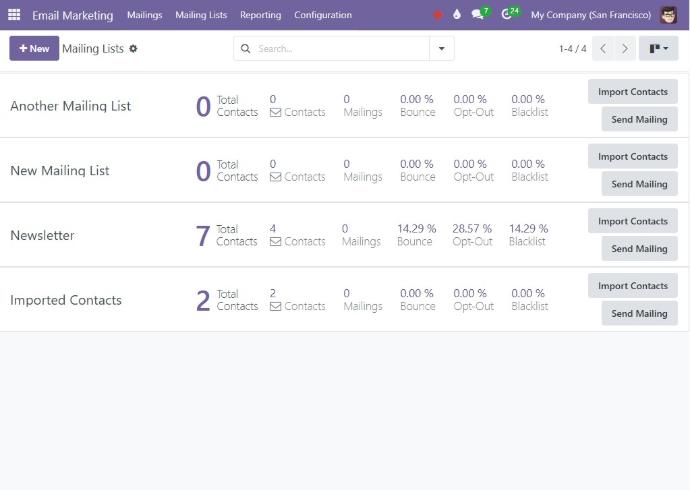Open the Configuration menu

coord(322,15)
